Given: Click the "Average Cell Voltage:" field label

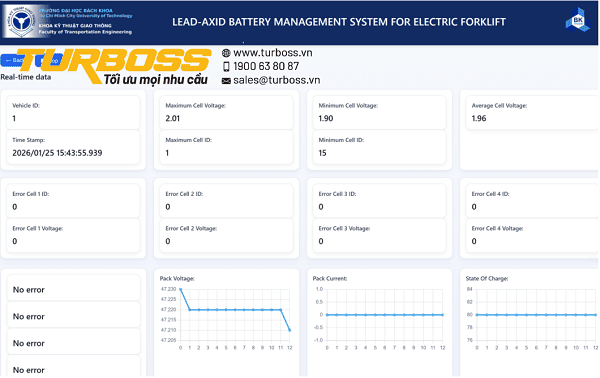Looking at the screenshot, I should coord(499,106).
